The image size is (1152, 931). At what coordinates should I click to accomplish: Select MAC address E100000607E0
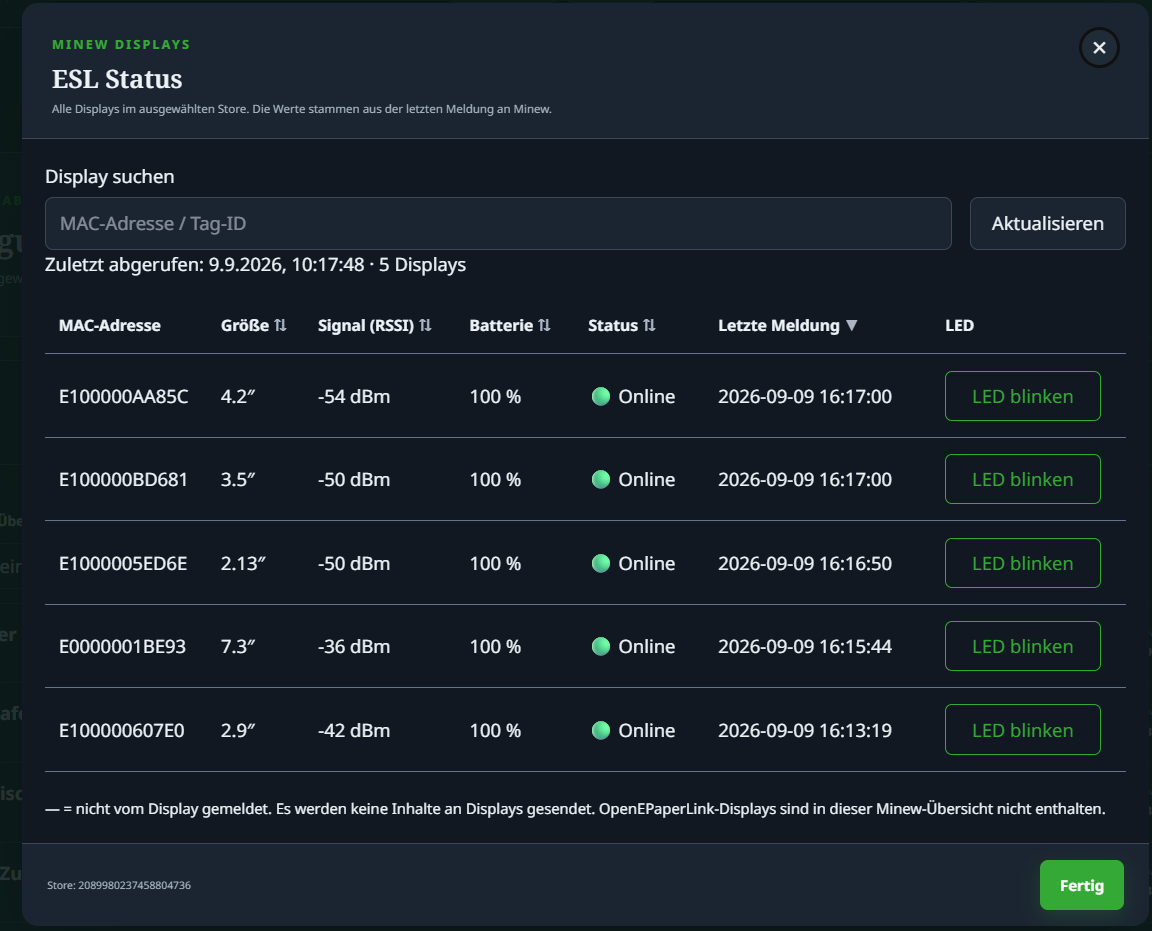(x=121, y=730)
